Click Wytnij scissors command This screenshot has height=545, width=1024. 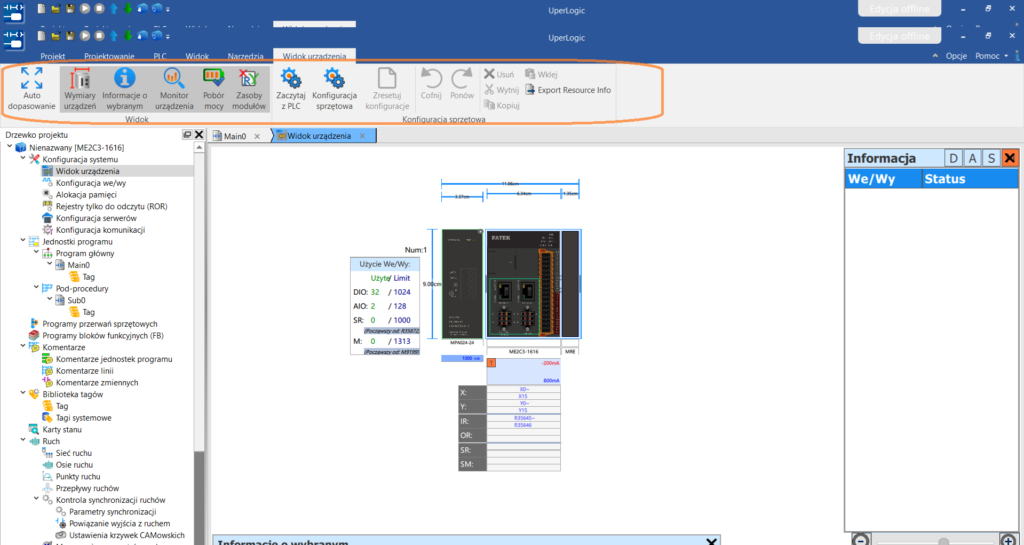[502, 90]
